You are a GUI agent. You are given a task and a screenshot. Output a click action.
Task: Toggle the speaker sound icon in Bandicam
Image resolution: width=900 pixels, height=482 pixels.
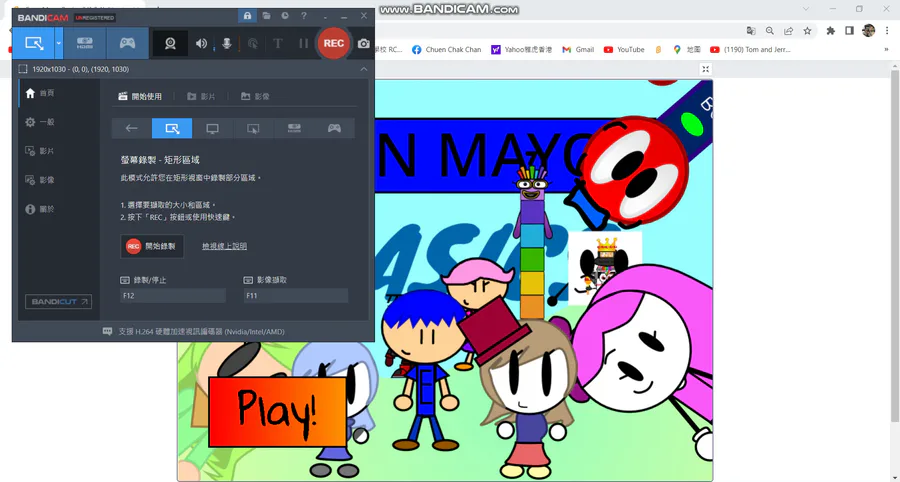point(201,44)
